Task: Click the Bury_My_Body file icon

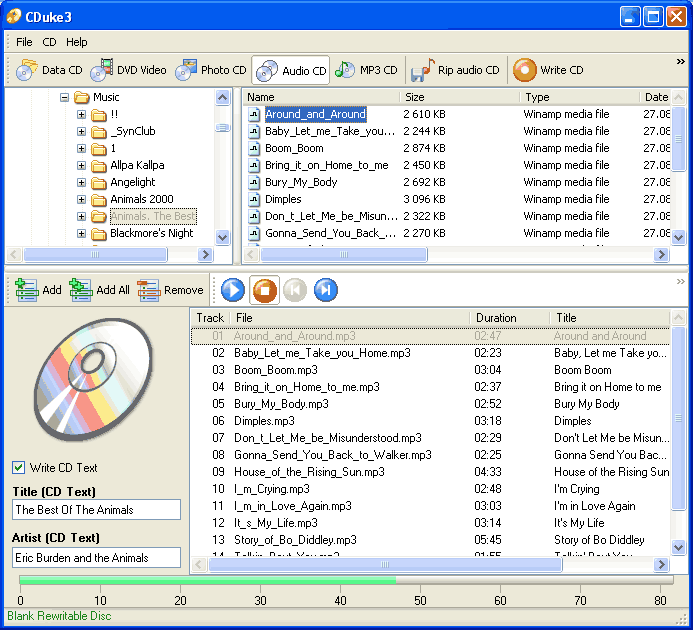Action: tap(254, 182)
